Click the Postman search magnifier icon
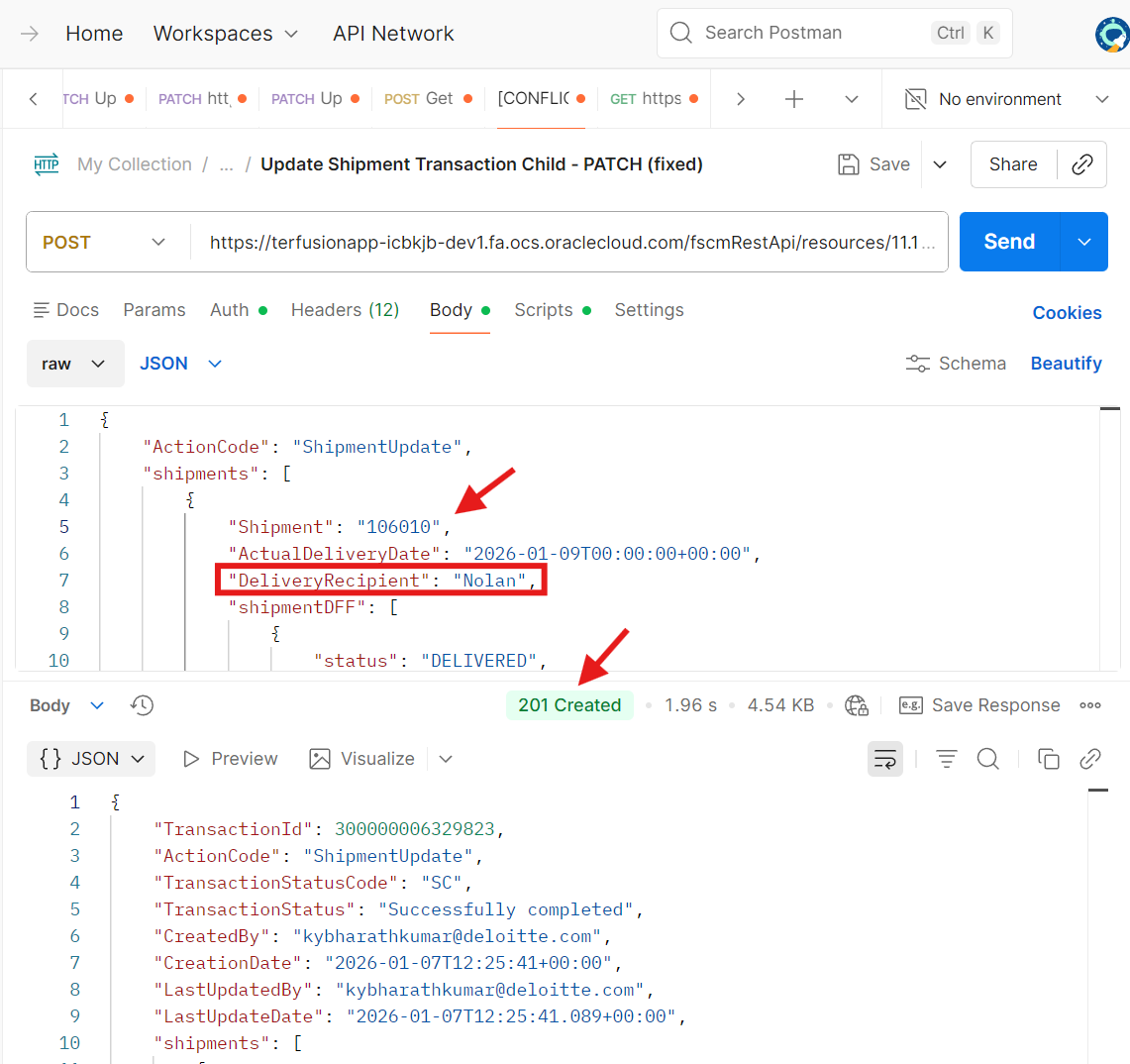Viewport: 1130px width, 1064px height. click(x=680, y=33)
